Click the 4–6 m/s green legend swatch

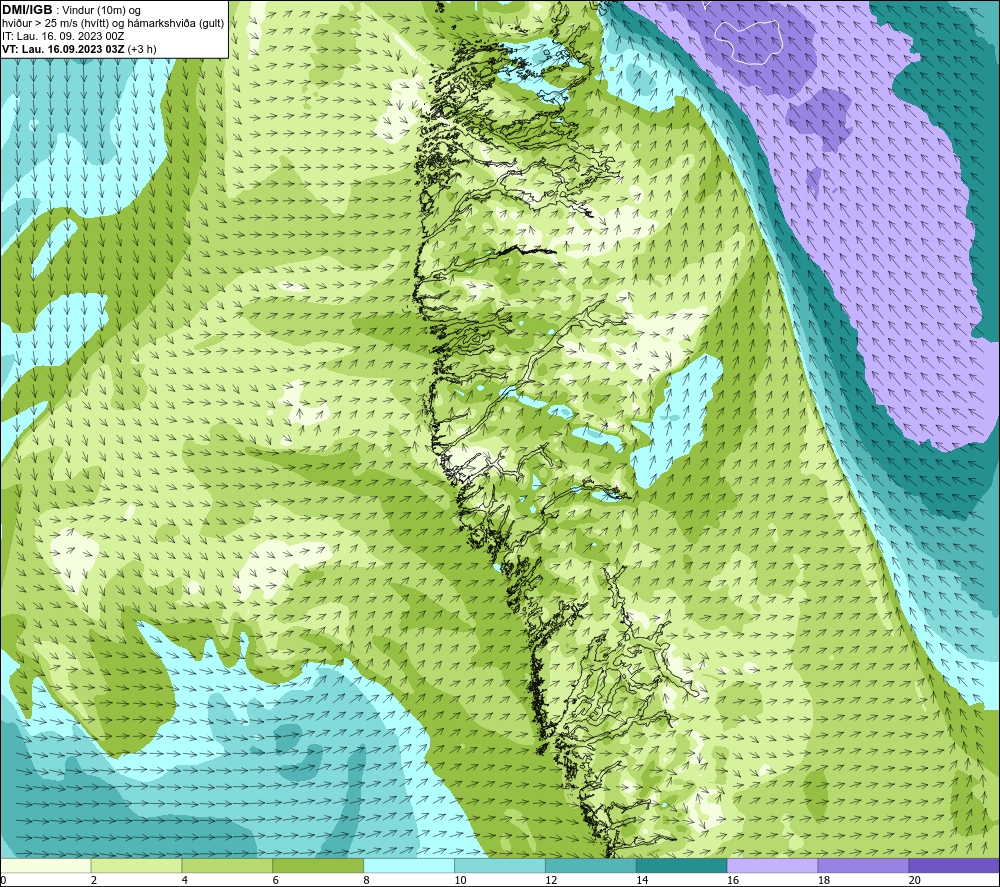[x=227, y=865]
